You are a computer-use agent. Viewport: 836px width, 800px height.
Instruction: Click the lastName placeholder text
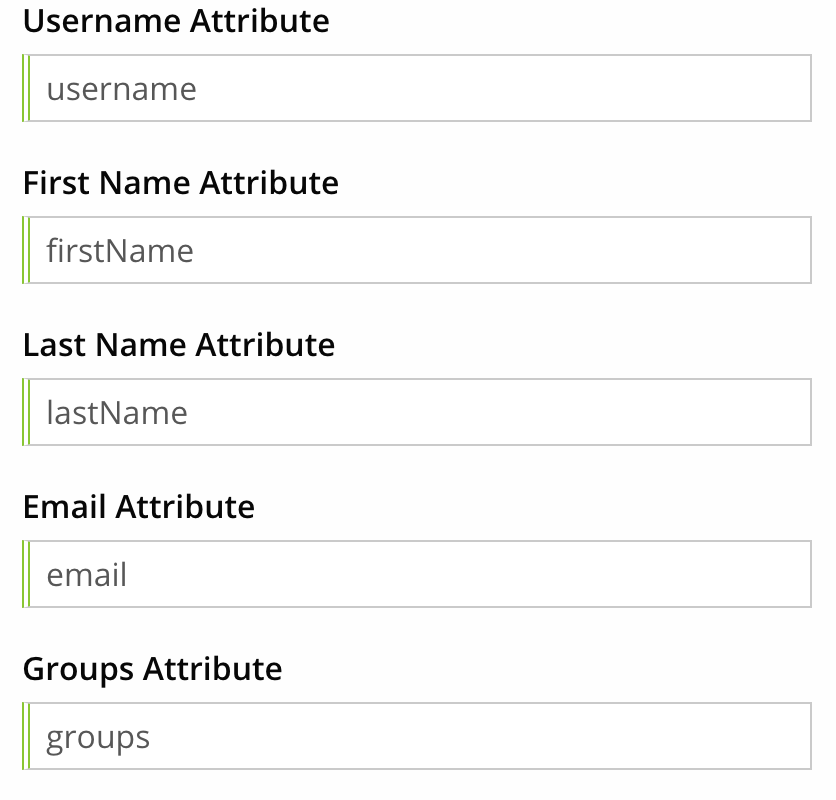point(116,412)
